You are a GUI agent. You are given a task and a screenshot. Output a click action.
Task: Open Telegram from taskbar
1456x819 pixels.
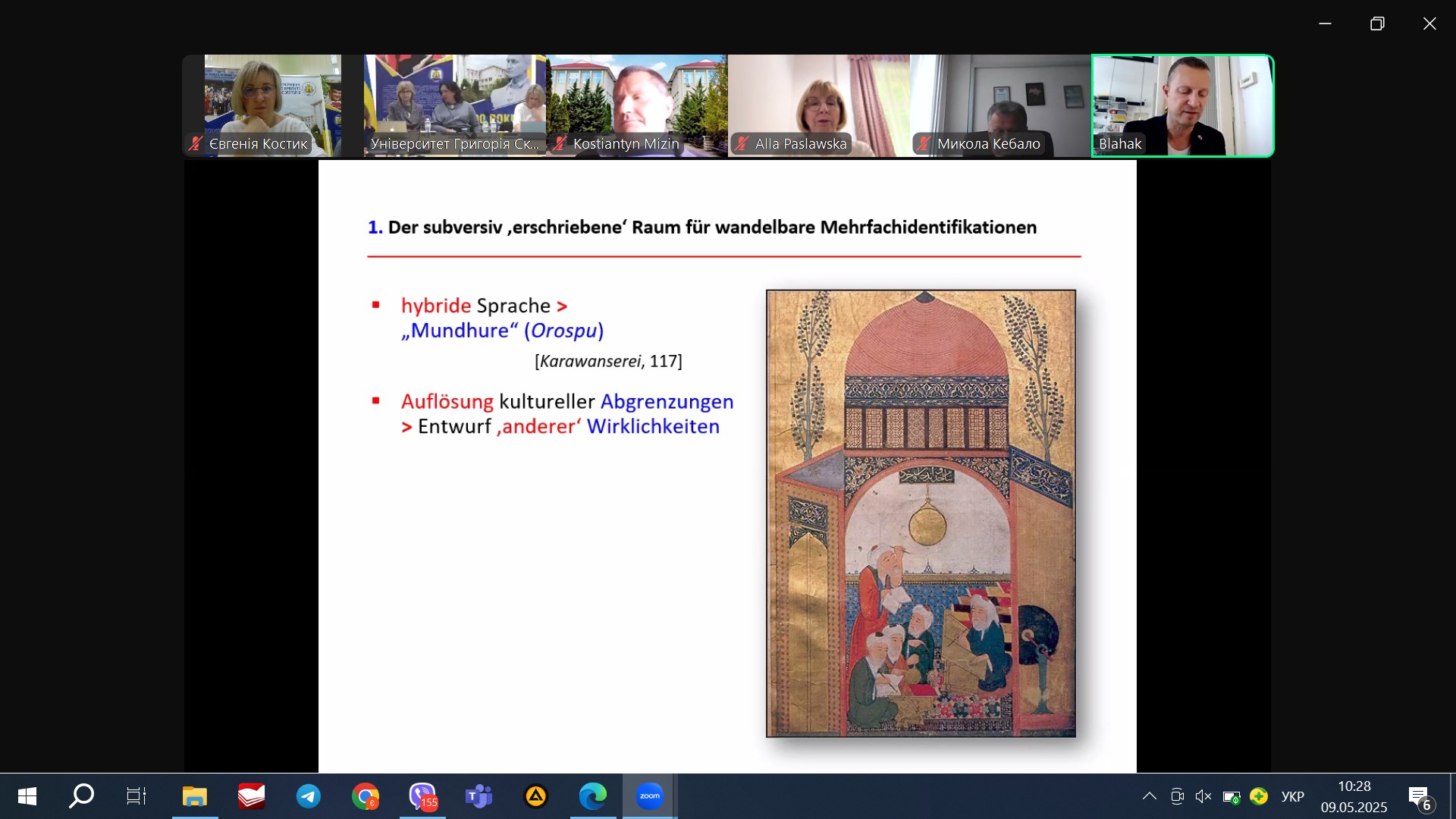click(x=309, y=796)
